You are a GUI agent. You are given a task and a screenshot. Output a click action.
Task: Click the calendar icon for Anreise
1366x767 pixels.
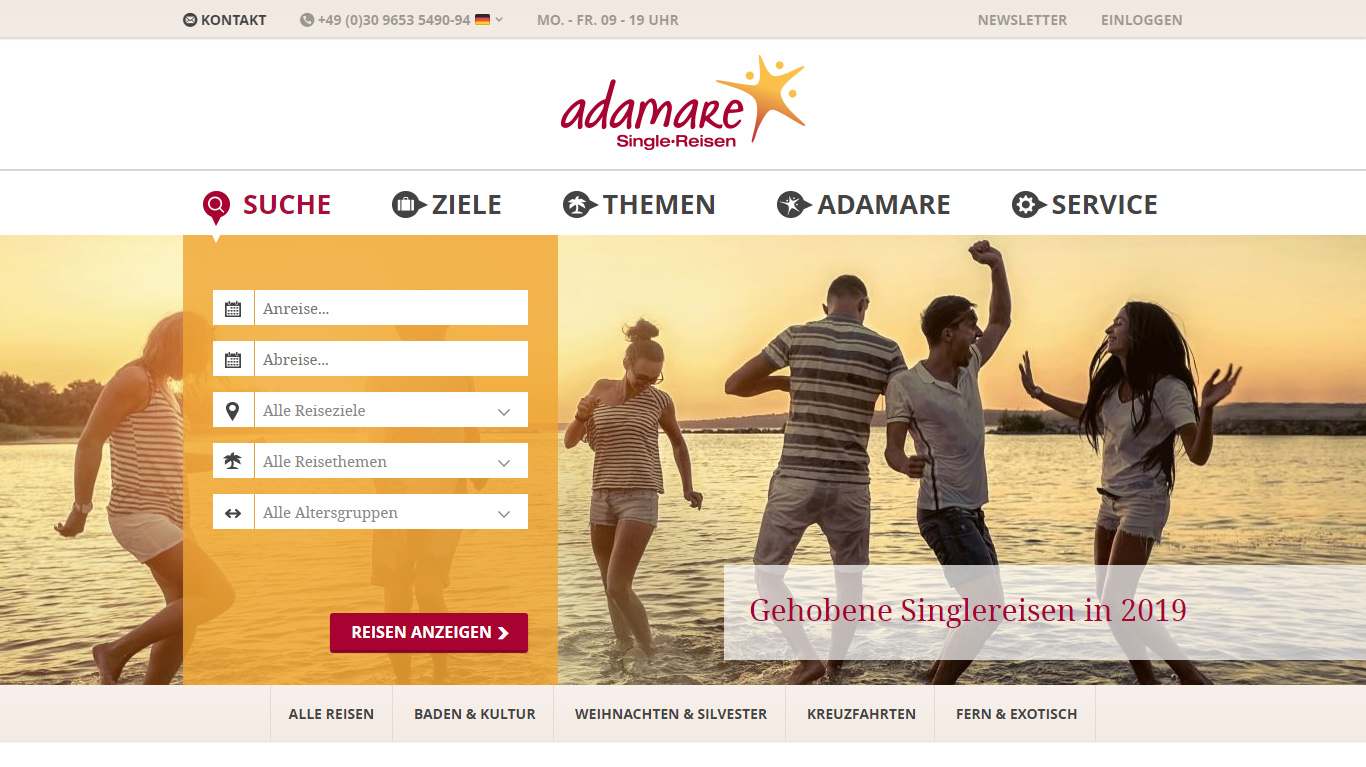[233, 308]
